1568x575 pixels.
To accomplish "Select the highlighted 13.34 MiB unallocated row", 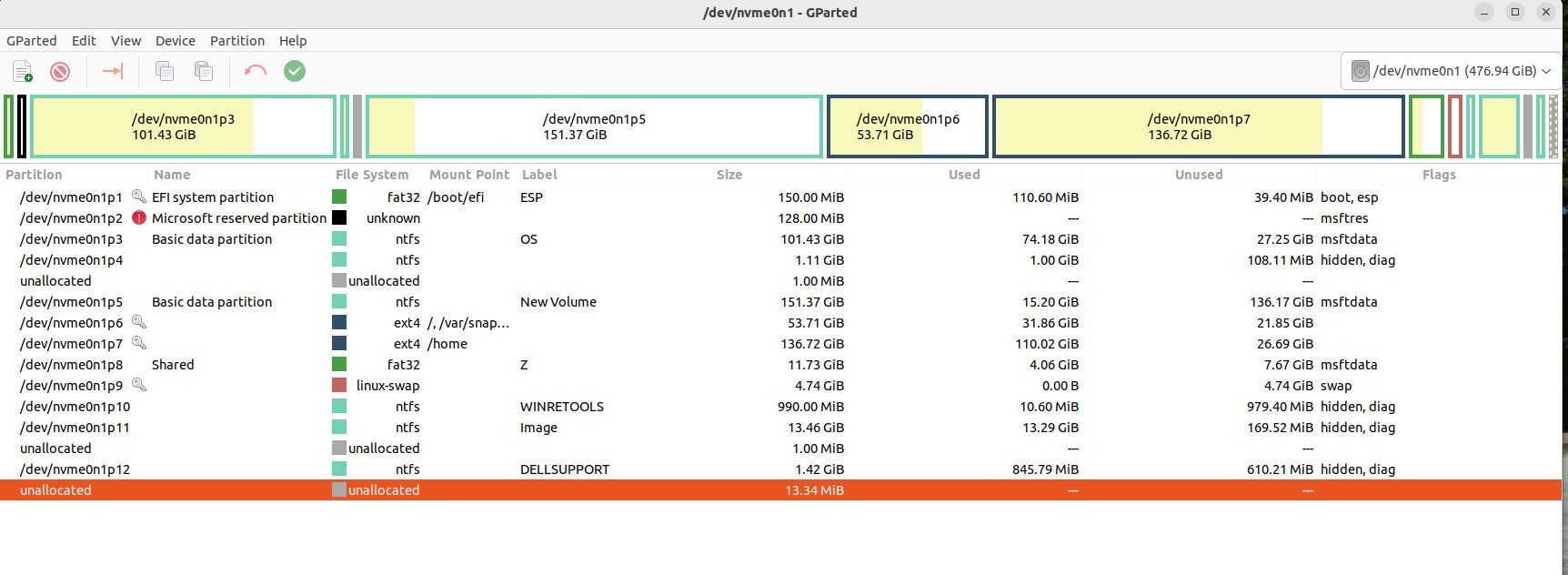I will tap(780, 489).
